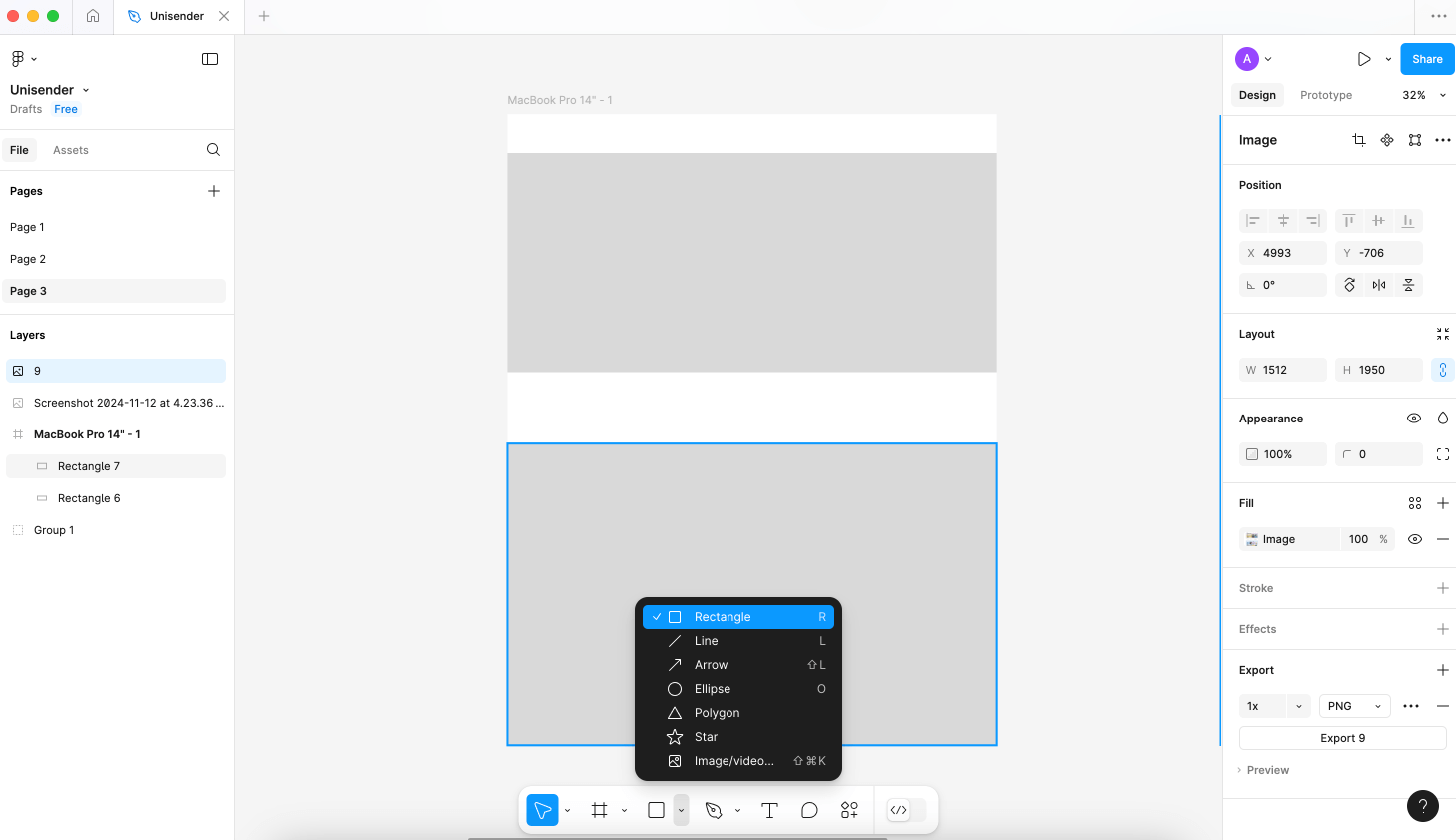The image size is (1456, 840).
Task: Align selection to the bottom
Action: coord(1408,221)
